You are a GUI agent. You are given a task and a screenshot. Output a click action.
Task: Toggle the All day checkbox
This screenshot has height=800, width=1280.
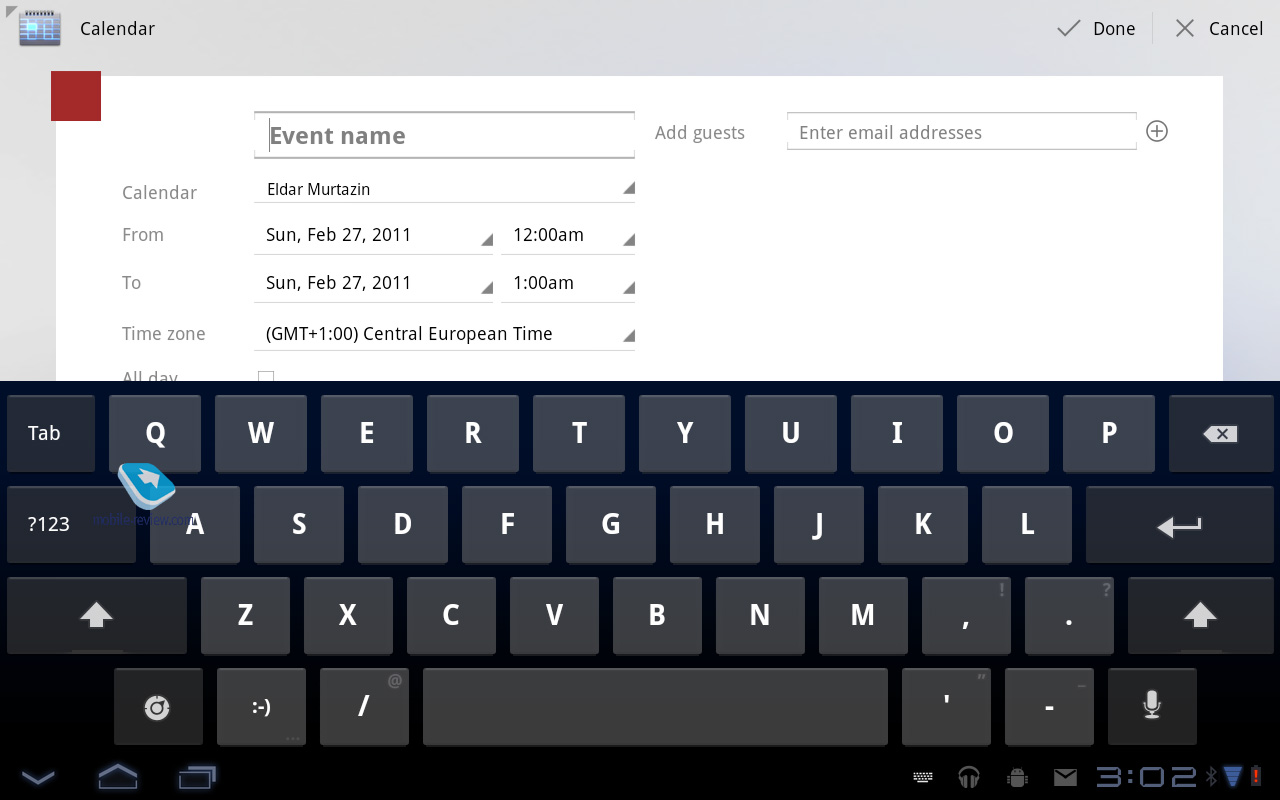pos(266,377)
